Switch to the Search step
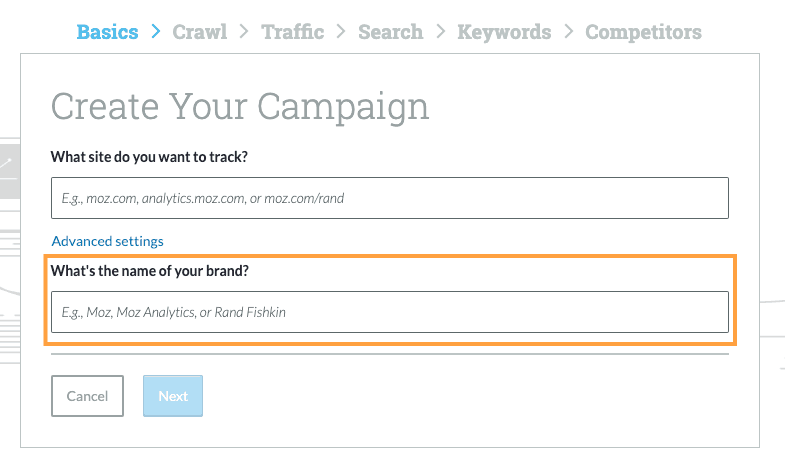Viewport: 785px width, 471px height. pos(390,32)
